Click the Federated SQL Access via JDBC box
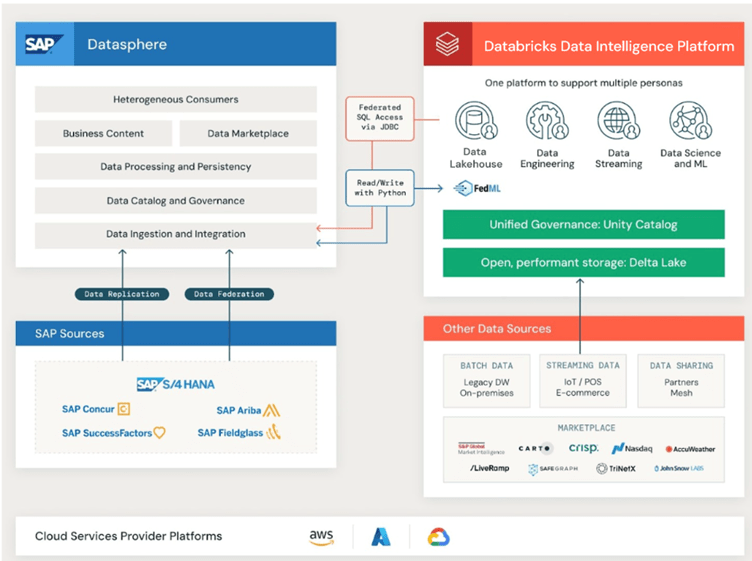 (x=380, y=118)
